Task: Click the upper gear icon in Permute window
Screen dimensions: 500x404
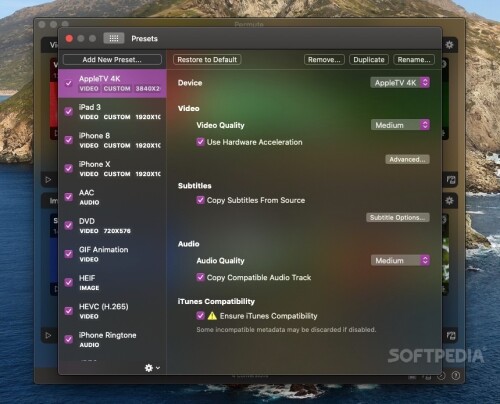Action: [449, 45]
